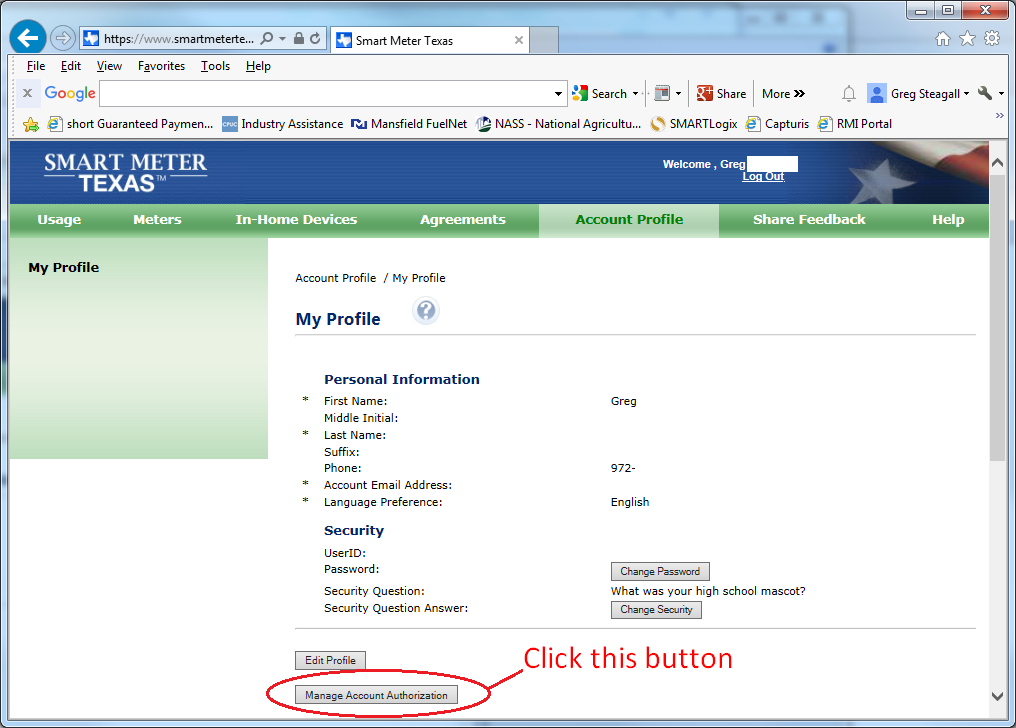
Task: Expand the wrench options dropdown arrow
Action: point(1001,94)
